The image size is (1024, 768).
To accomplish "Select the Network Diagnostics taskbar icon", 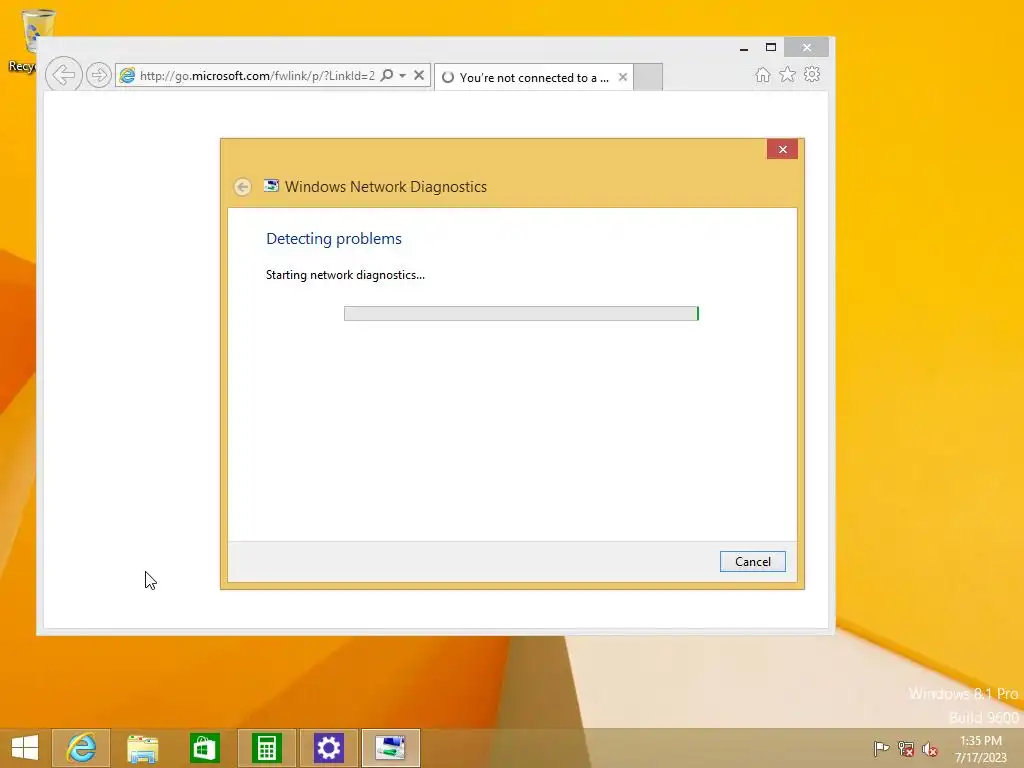I will click(391, 748).
